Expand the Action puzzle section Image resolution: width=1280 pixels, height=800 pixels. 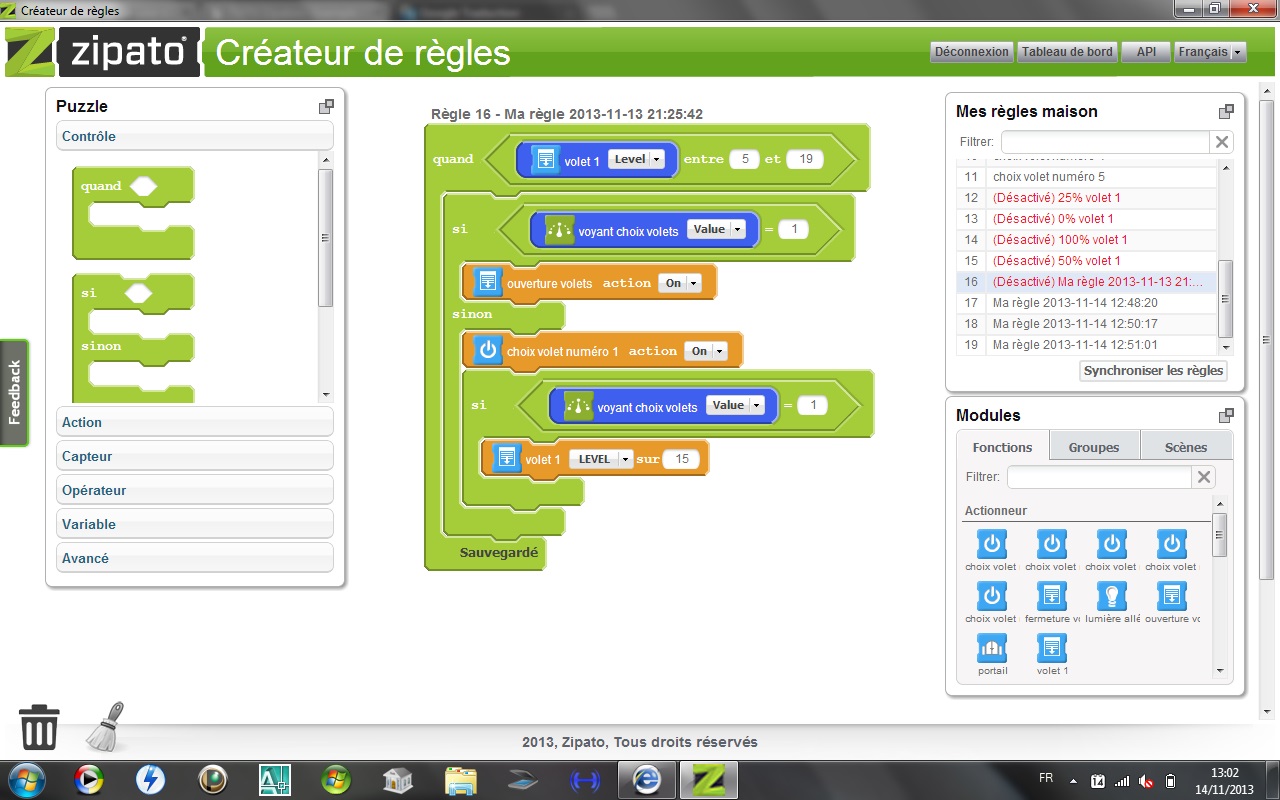point(195,423)
